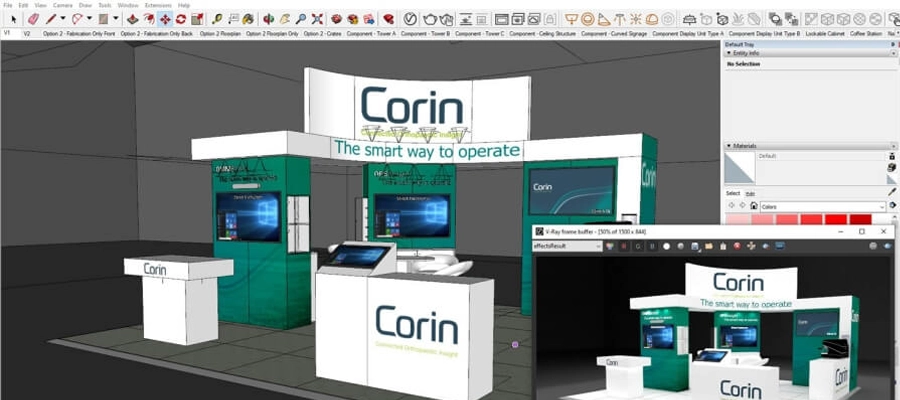Collapse the Materials panel

729,145
